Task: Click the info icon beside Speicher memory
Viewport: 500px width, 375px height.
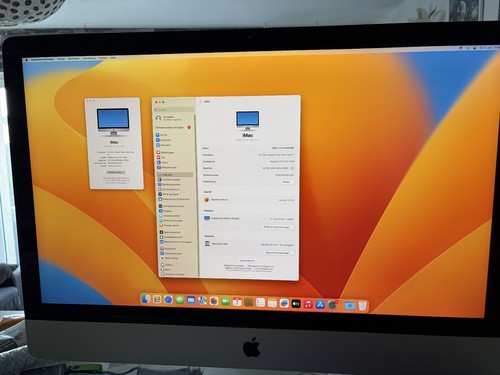Action: click(x=292, y=168)
